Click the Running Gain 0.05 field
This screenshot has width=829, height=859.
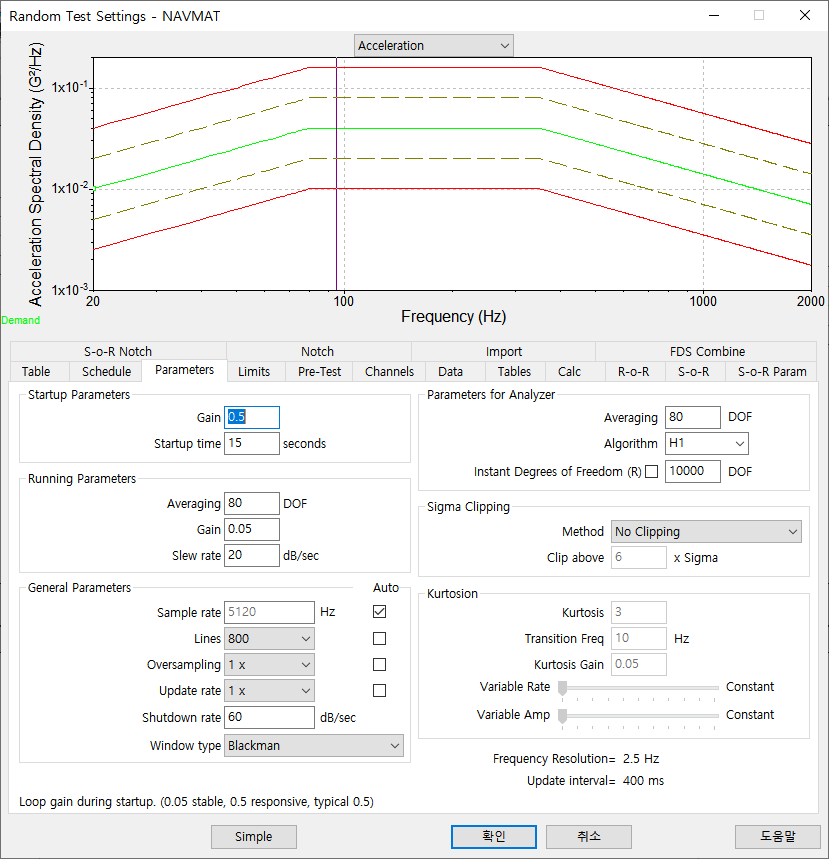(251, 529)
